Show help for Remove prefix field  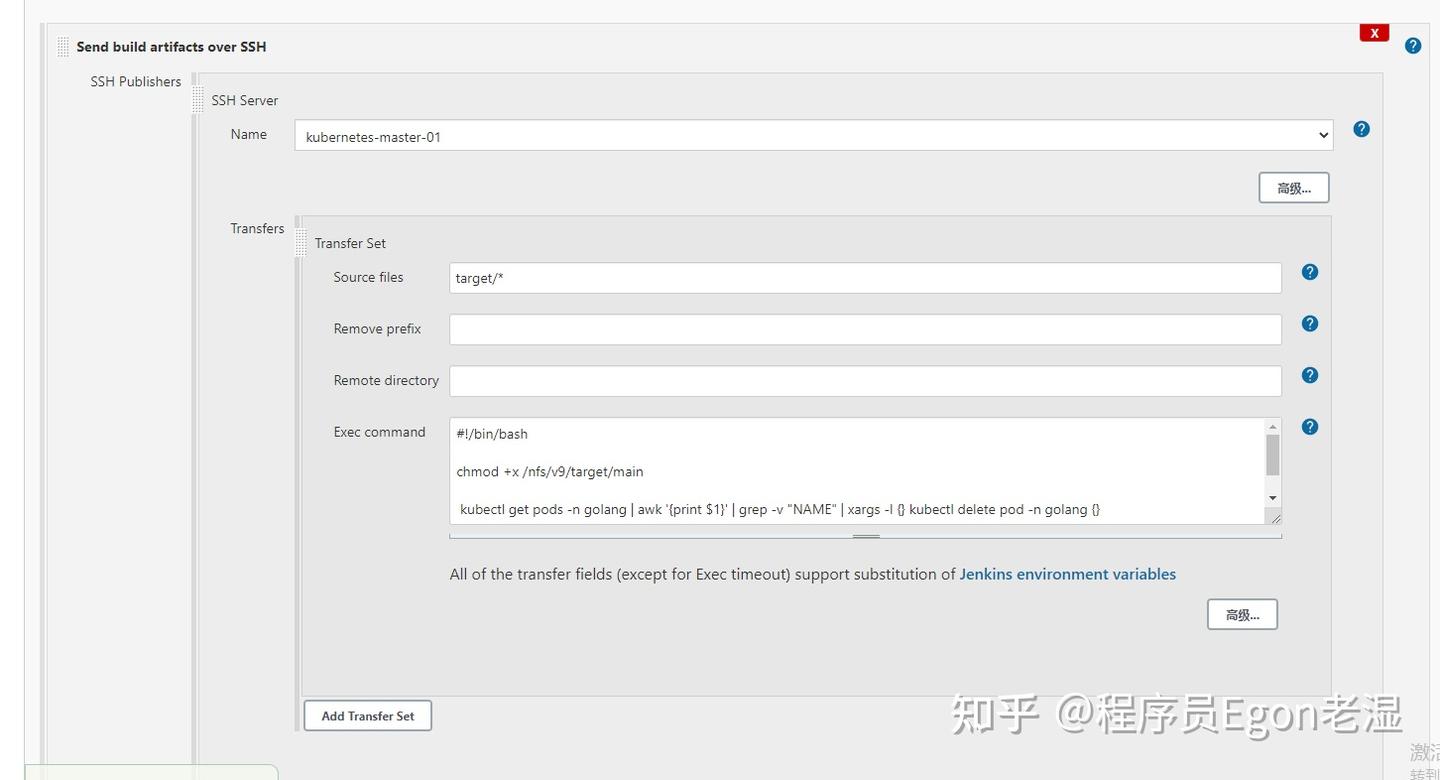1309,324
